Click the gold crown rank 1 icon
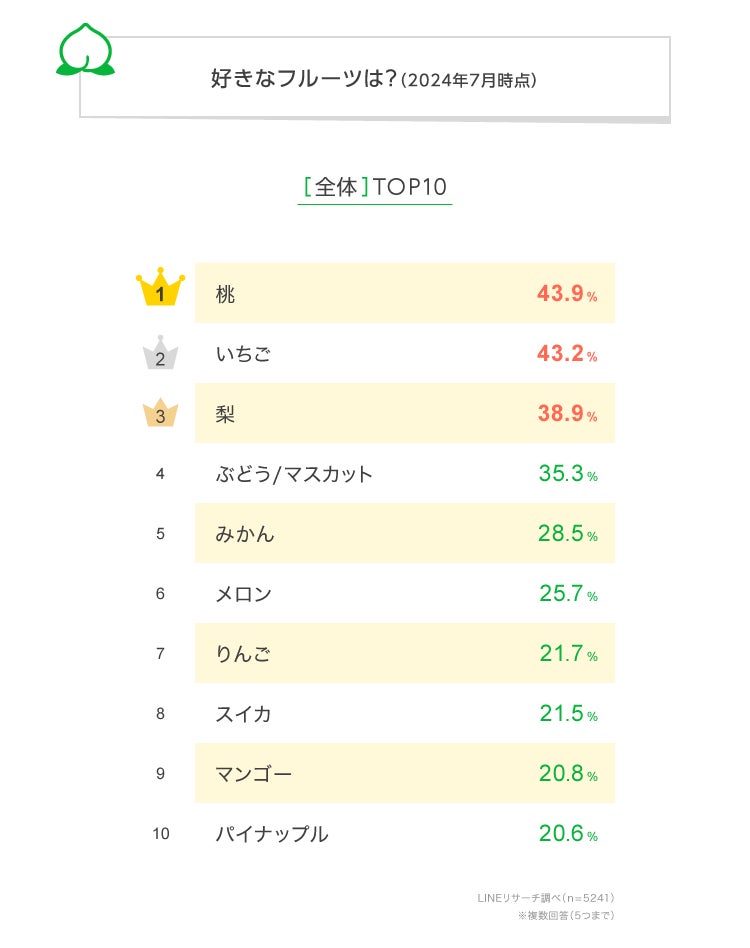The image size is (750, 948). tap(160, 291)
